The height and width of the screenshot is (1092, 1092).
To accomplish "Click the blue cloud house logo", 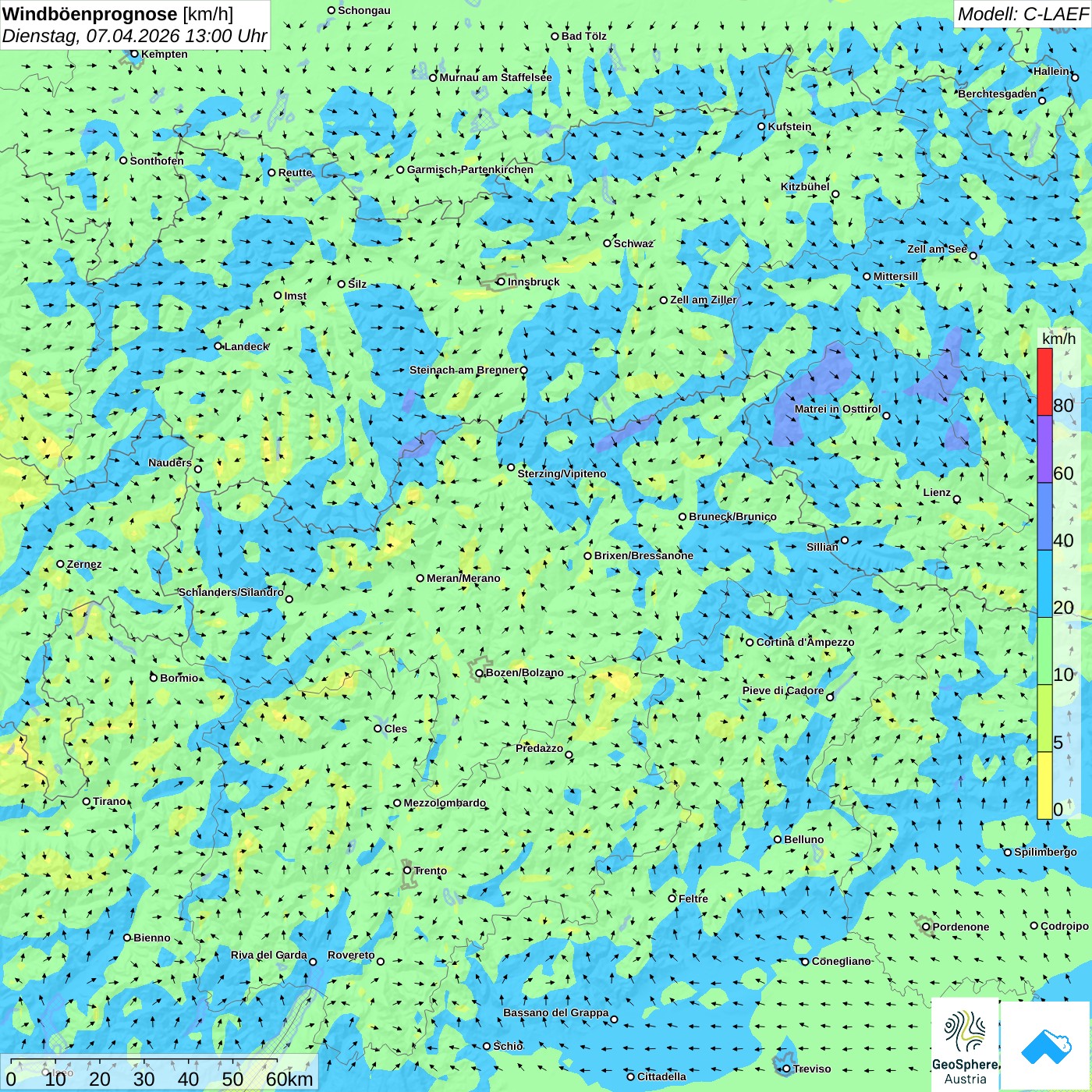I will 1045,1045.
